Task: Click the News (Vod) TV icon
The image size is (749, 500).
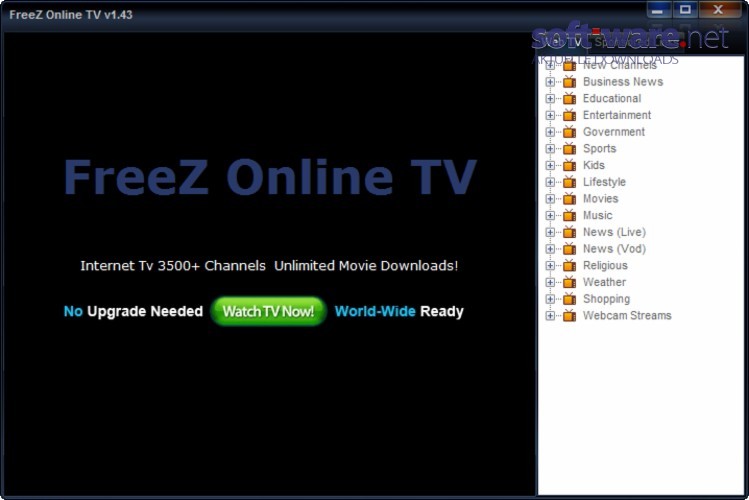Action: (569, 249)
